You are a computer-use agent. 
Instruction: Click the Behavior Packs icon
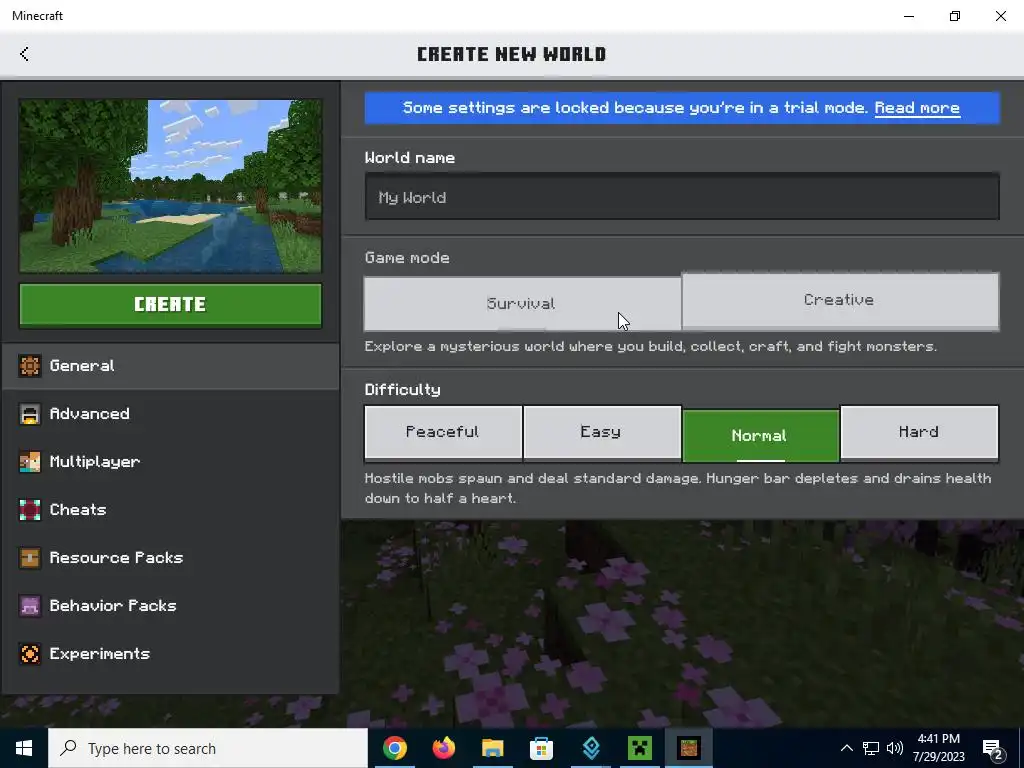click(x=29, y=606)
